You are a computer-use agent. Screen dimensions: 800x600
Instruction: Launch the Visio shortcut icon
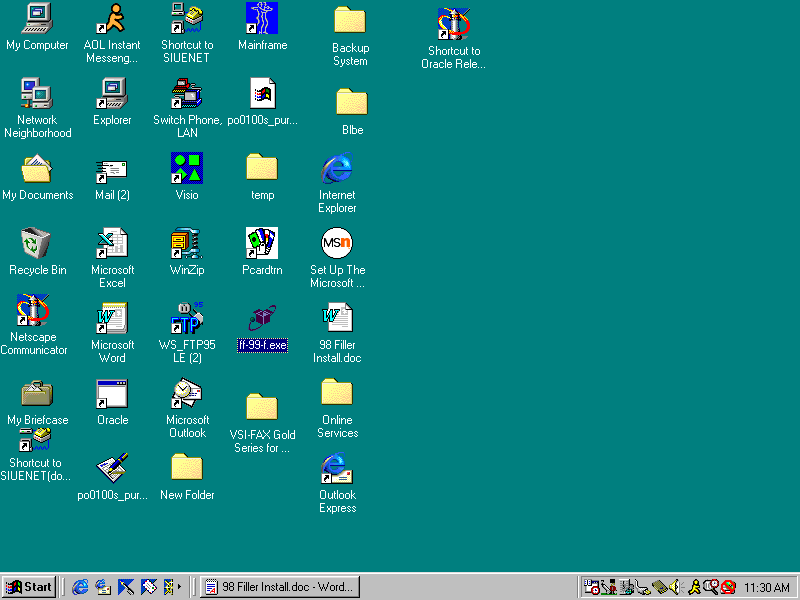[x=187, y=168]
